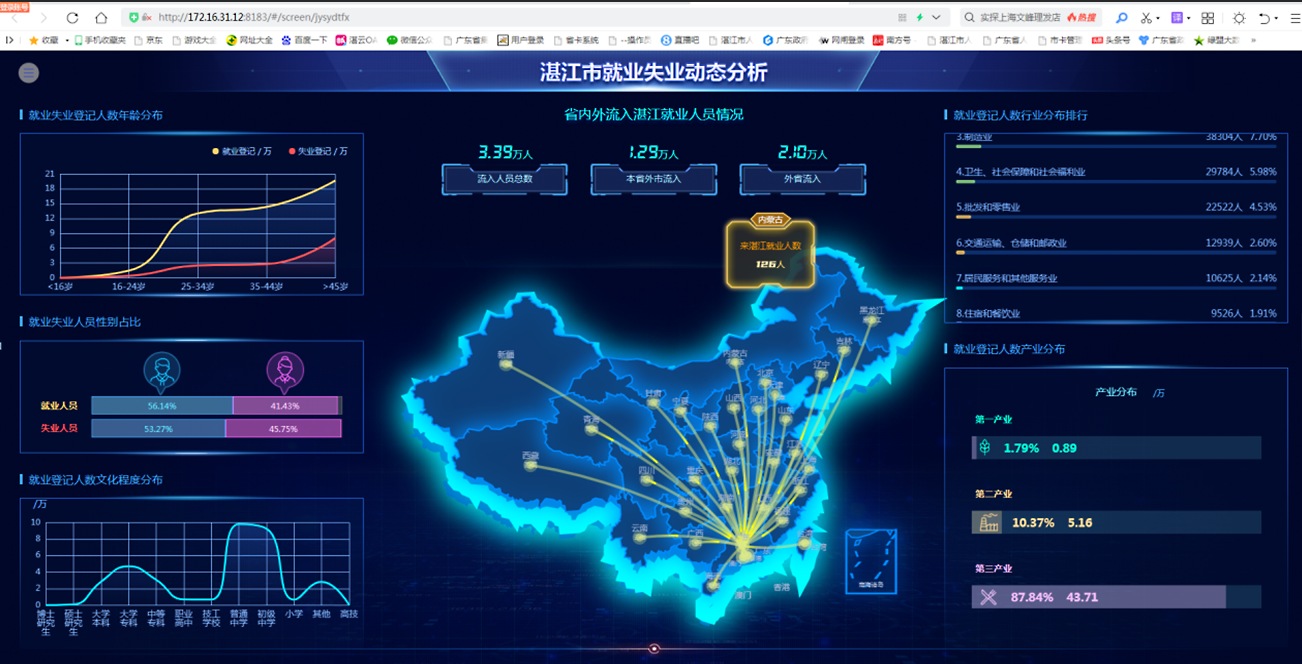Click the 流入人员总数 stat button

pyautogui.click(x=504, y=179)
